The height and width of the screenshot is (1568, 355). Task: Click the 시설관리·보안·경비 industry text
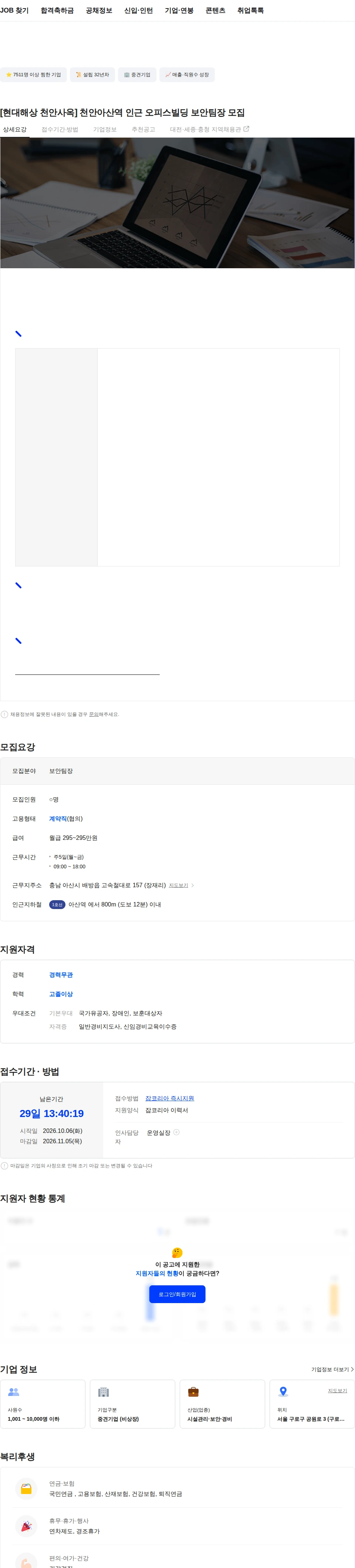pyautogui.click(x=210, y=1420)
